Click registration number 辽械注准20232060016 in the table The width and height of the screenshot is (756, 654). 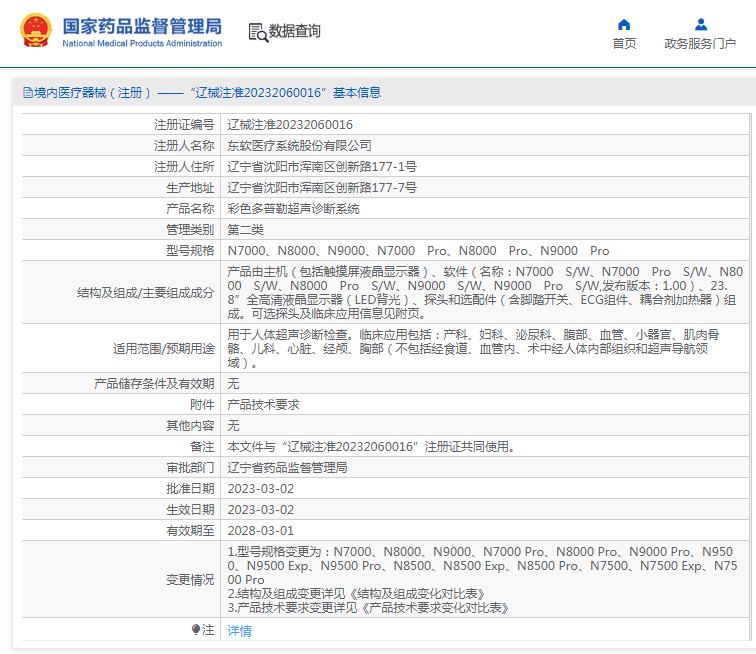(290, 125)
